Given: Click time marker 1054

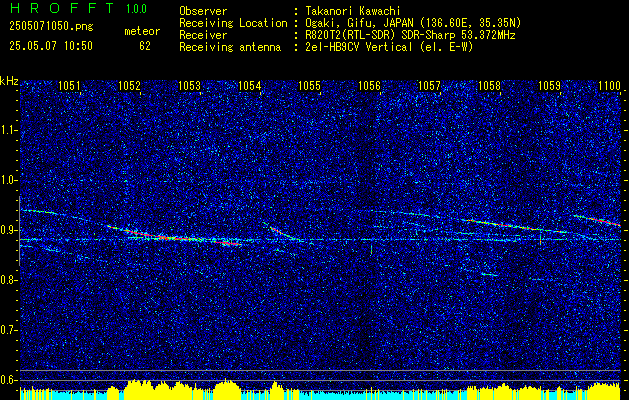Looking at the screenshot, I should click(250, 86).
